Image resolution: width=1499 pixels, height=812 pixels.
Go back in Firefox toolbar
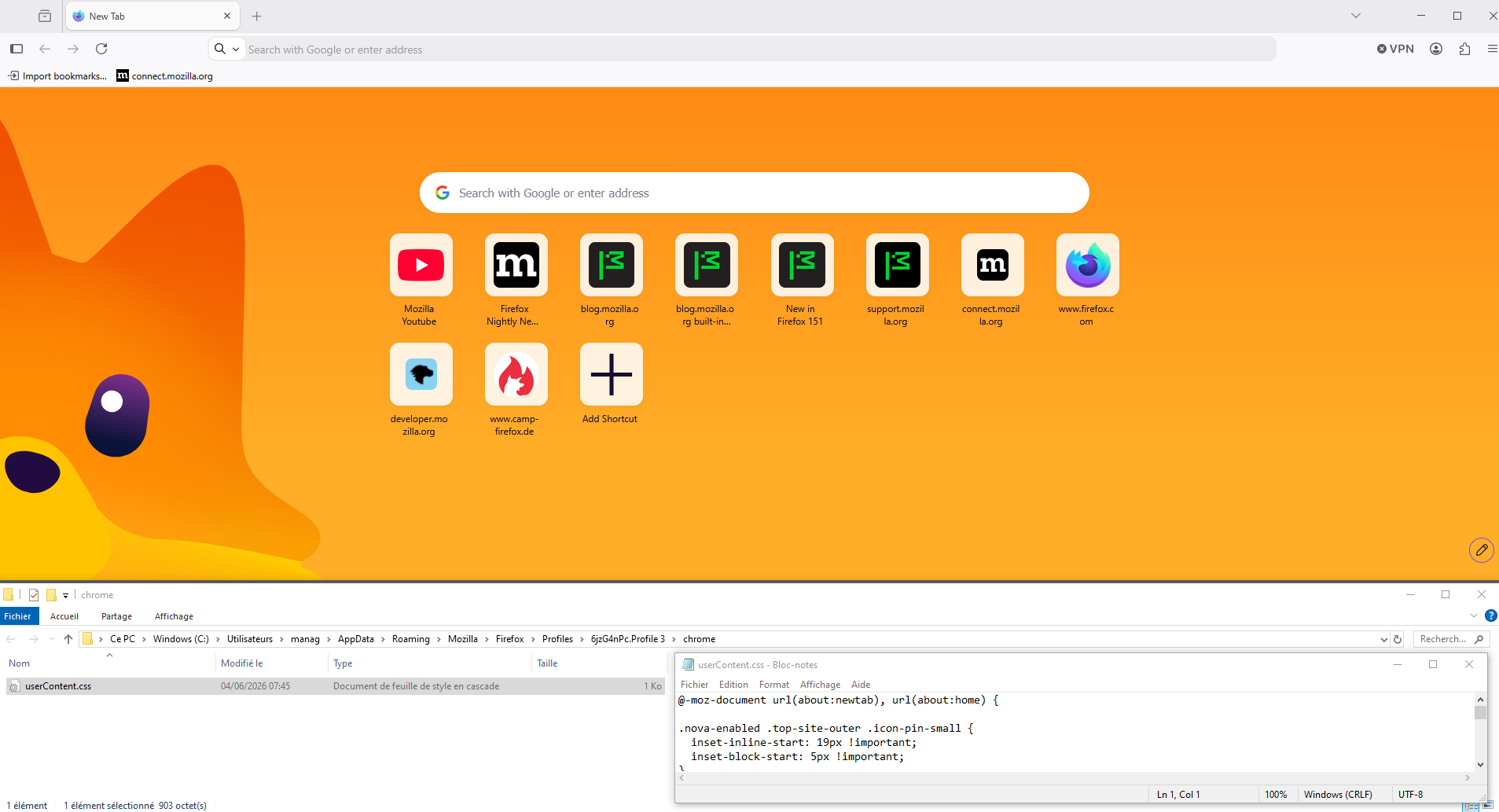tap(45, 49)
